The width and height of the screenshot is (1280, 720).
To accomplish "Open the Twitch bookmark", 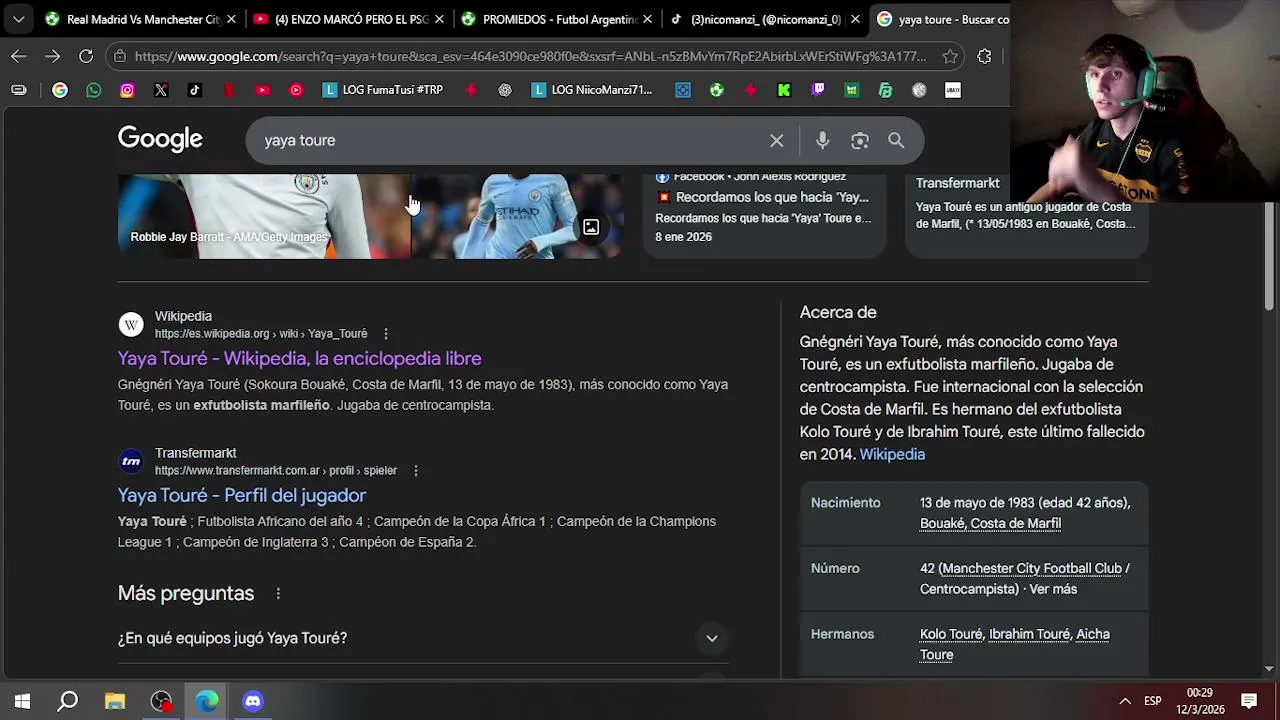I will tap(818, 90).
